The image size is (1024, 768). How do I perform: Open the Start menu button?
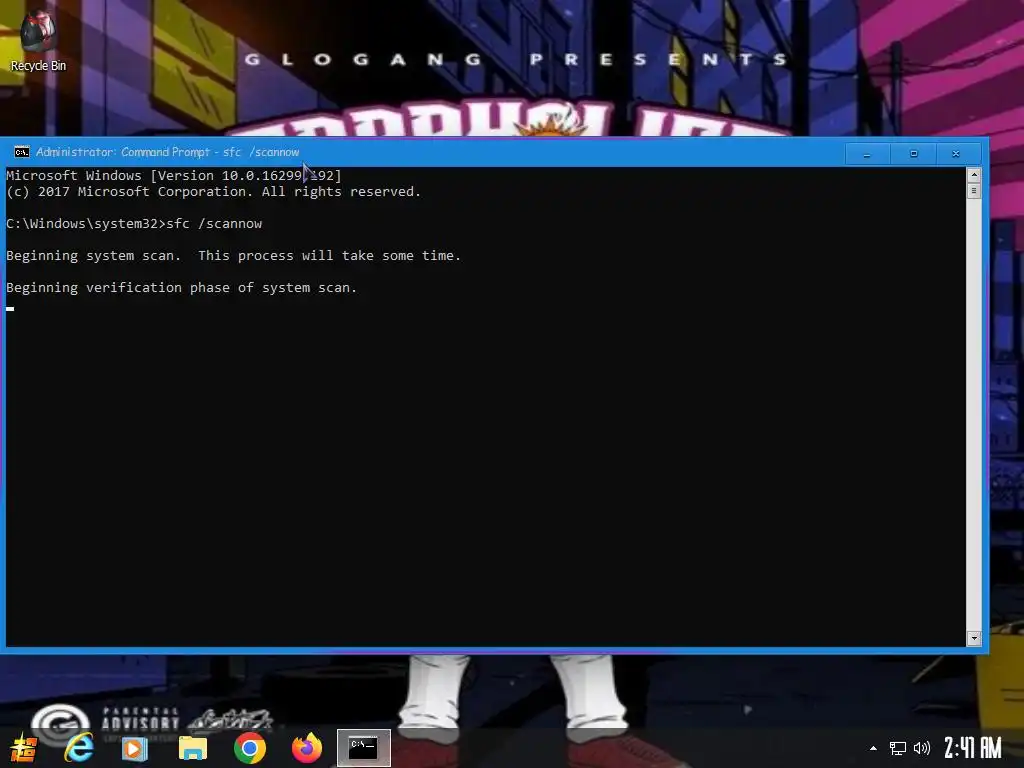click(24, 748)
